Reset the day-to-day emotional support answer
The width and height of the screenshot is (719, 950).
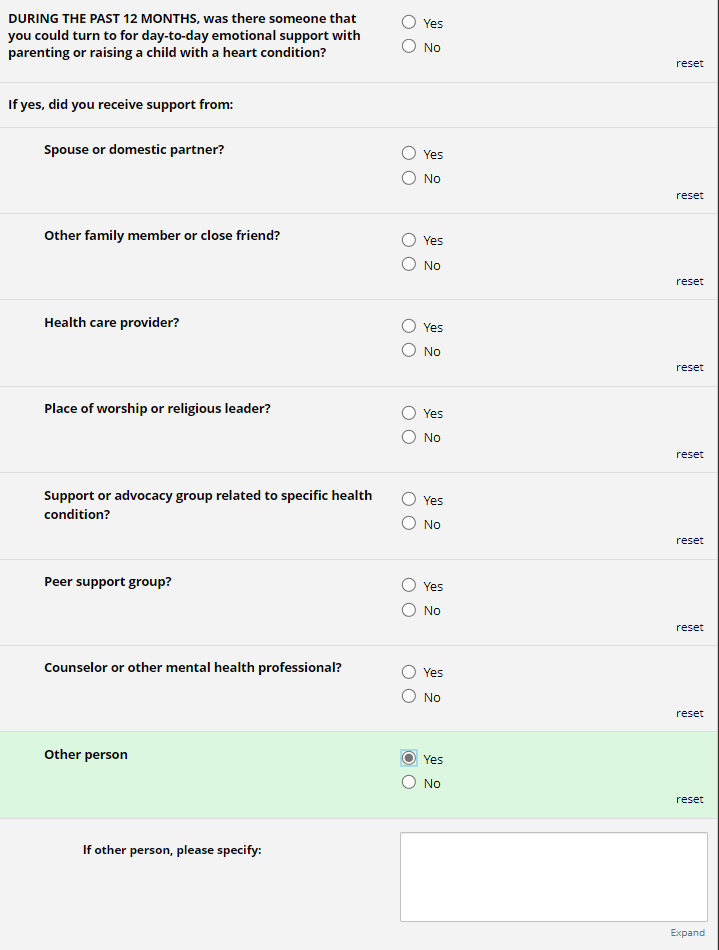689,63
